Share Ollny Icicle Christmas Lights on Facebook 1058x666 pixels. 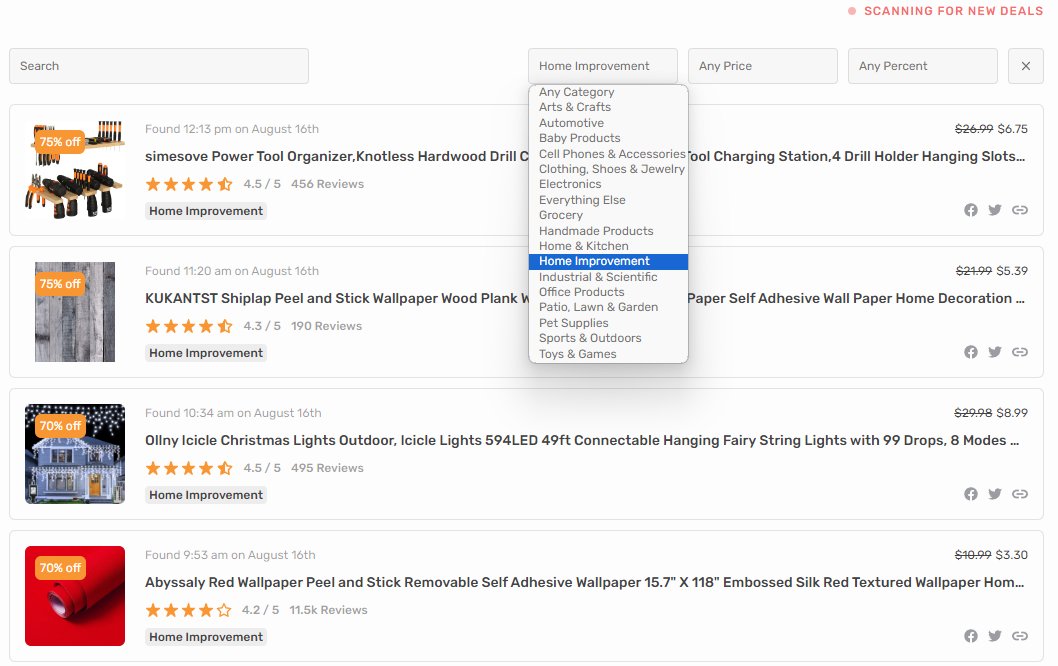[970, 494]
